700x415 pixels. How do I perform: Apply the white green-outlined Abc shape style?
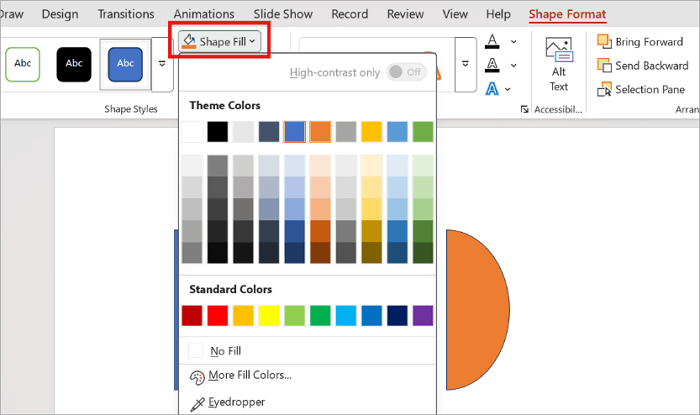tap(23, 64)
